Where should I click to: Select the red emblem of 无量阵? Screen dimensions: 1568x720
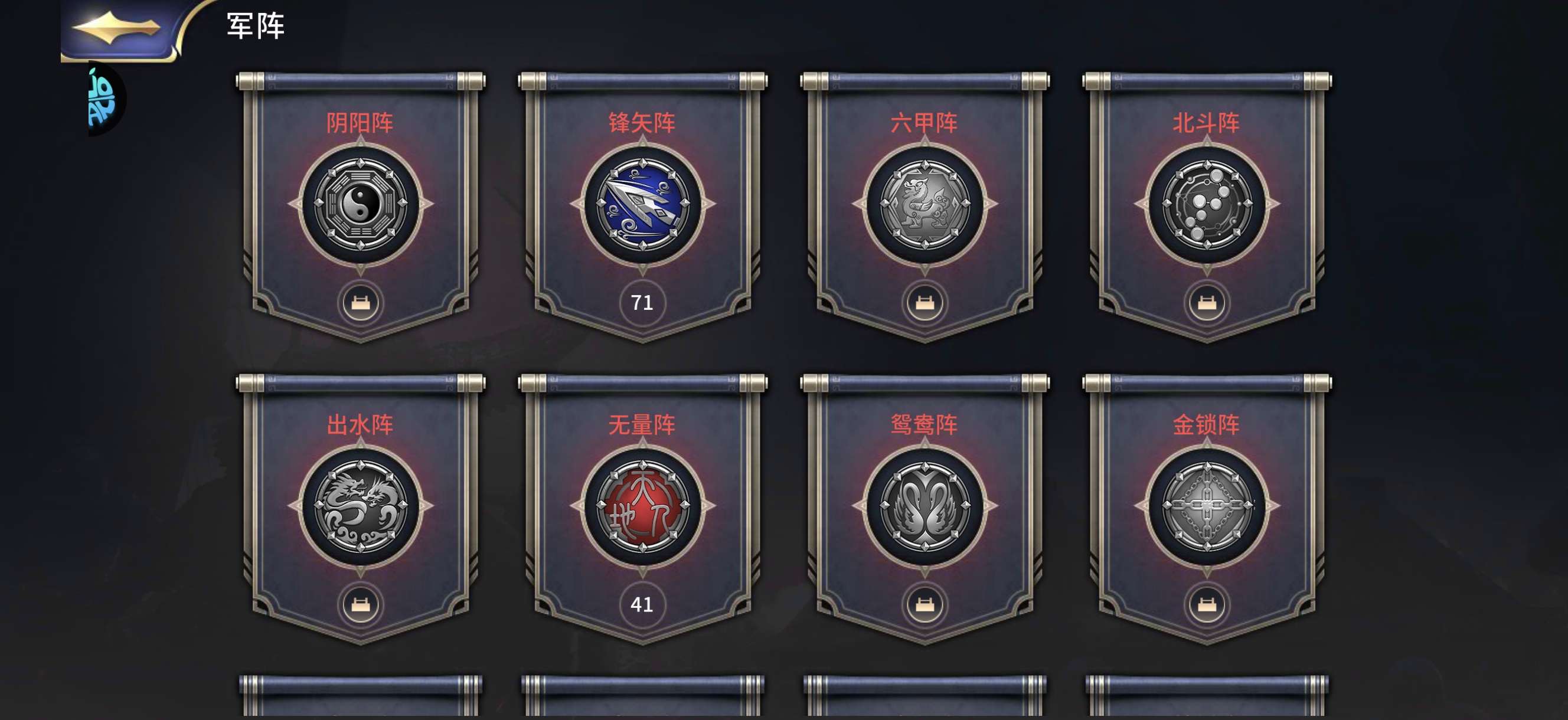click(642, 505)
